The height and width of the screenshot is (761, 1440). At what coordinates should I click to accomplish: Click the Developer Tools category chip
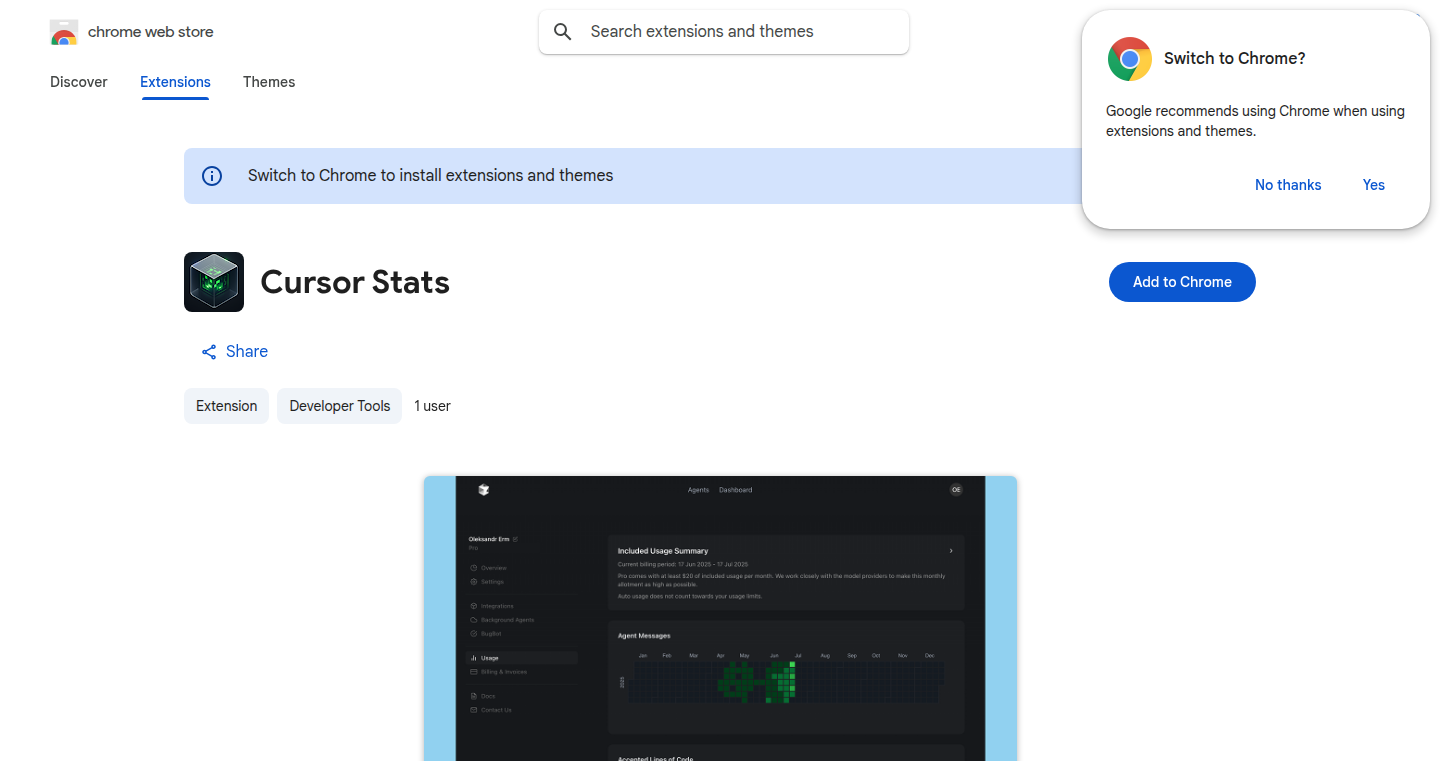339,406
